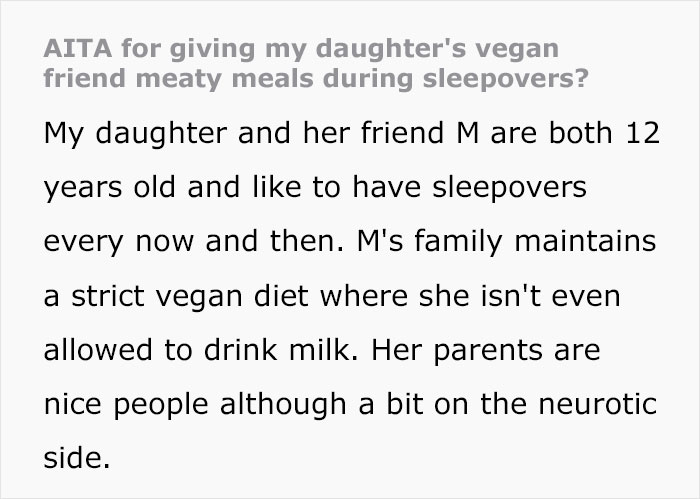Viewport: 700px width, 499px height.
Task: Click the words "years old" in the post
Action: (x=109, y=187)
